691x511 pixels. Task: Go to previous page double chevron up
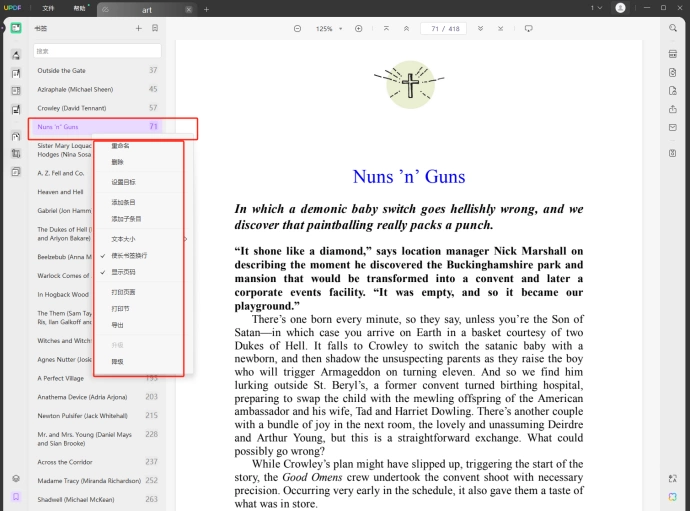406,29
